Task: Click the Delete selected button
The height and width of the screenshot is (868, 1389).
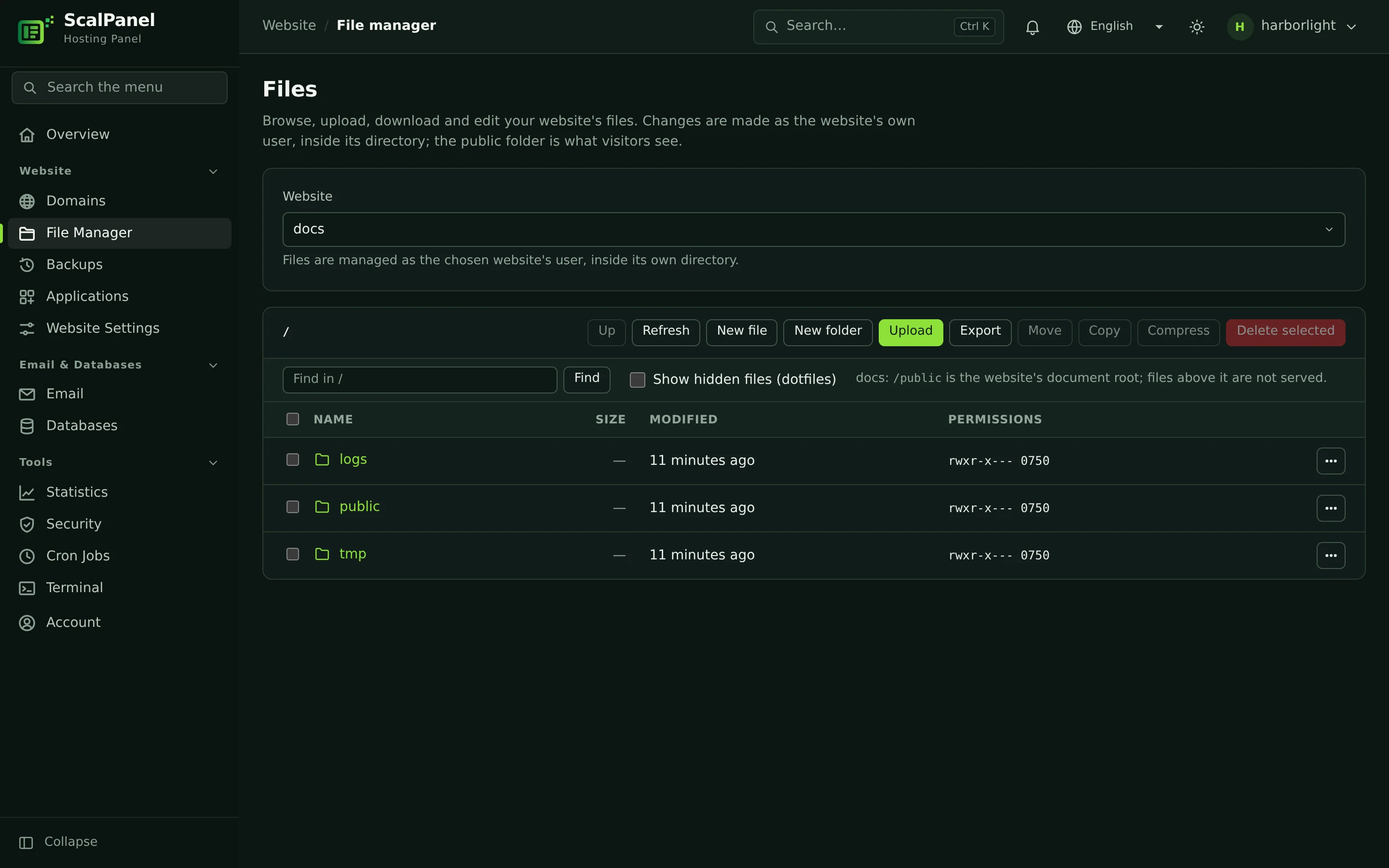Action: click(1285, 332)
